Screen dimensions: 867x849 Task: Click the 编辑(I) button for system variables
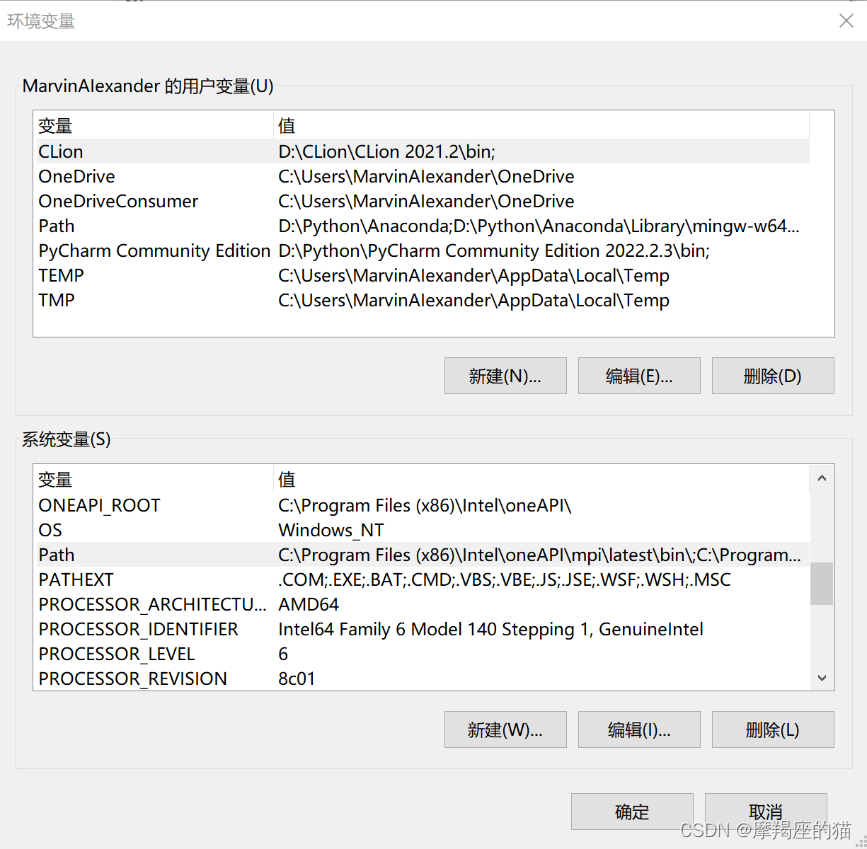click(x=639, y=729)
